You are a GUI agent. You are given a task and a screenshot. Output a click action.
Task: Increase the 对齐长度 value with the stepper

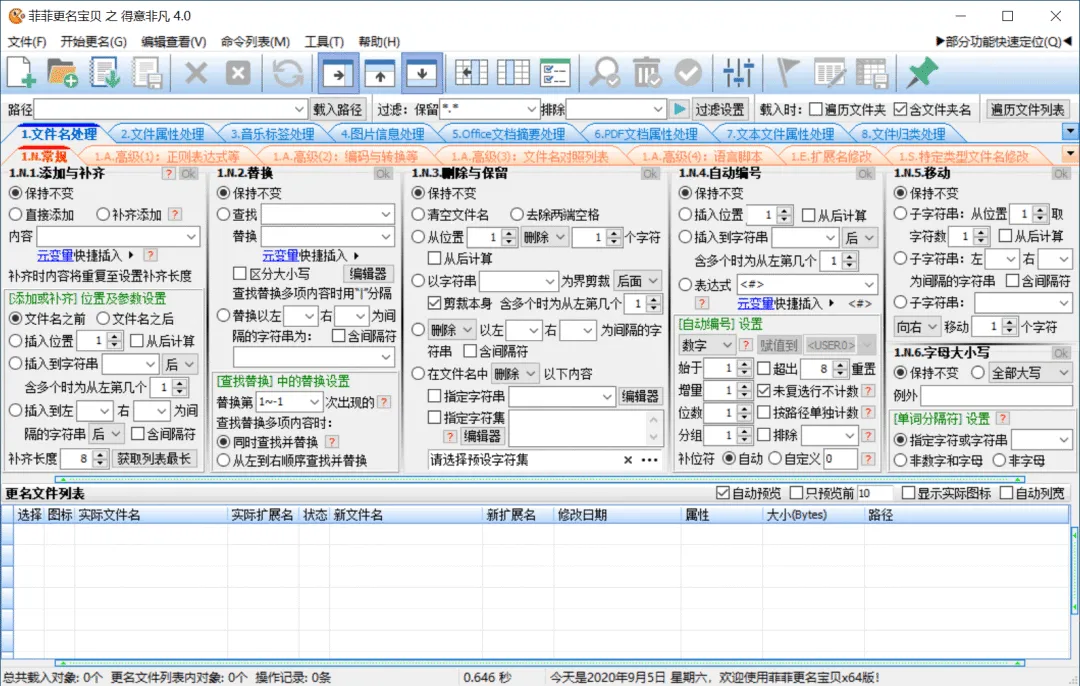[98, 456]
